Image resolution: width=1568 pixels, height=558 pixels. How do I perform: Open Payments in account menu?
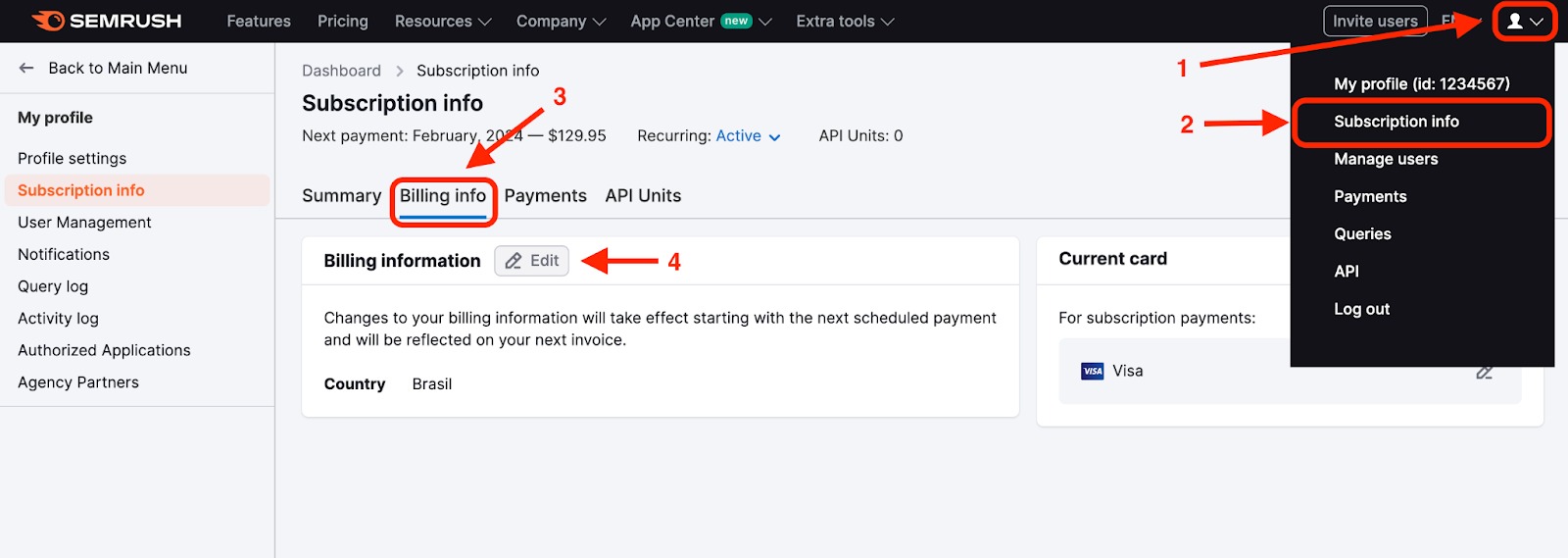[1370, 196]
